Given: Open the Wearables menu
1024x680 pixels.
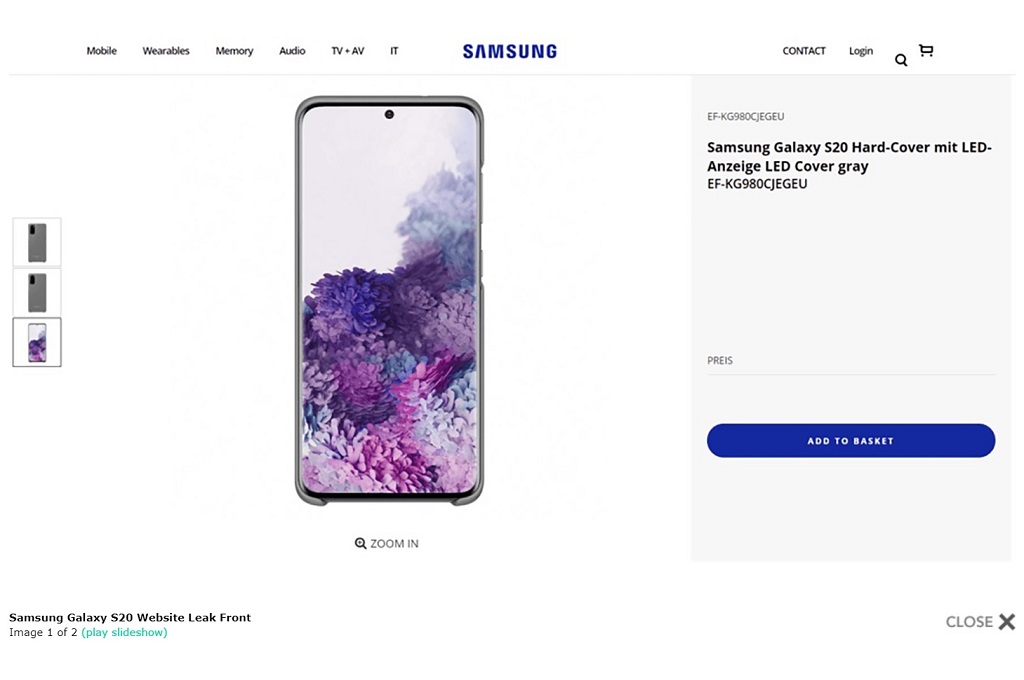Looking at the screenshot, I should click(166, 51).
